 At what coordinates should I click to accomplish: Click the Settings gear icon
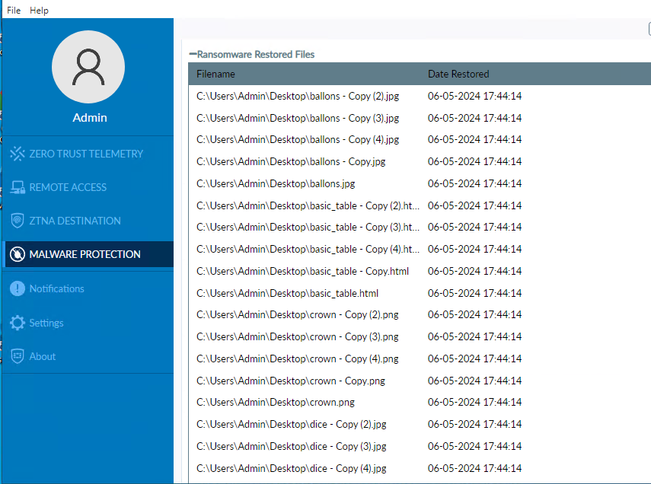17,323
